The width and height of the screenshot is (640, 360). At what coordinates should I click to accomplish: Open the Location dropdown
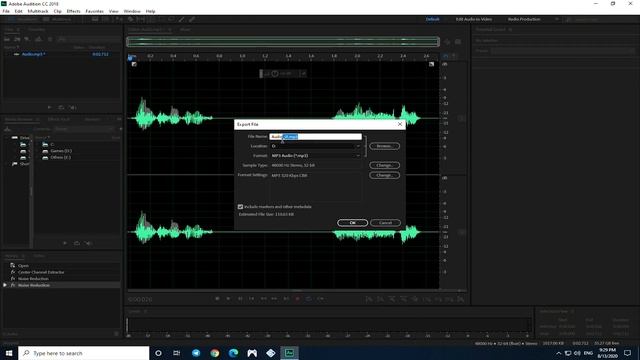point(316,146)
